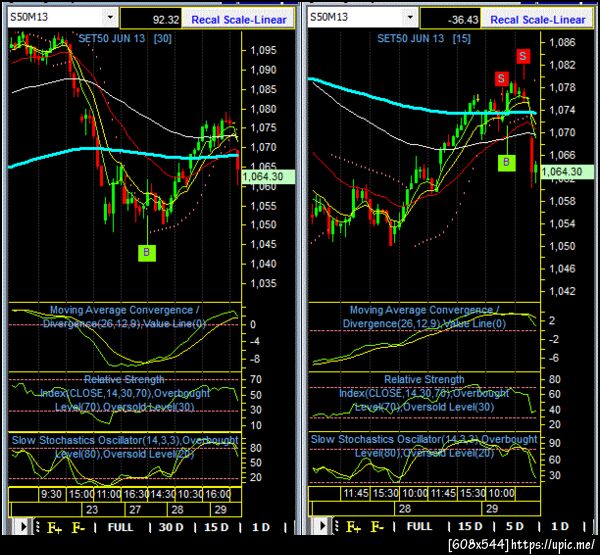Click Slow Stochastics title in left chart

click(125, 447)
